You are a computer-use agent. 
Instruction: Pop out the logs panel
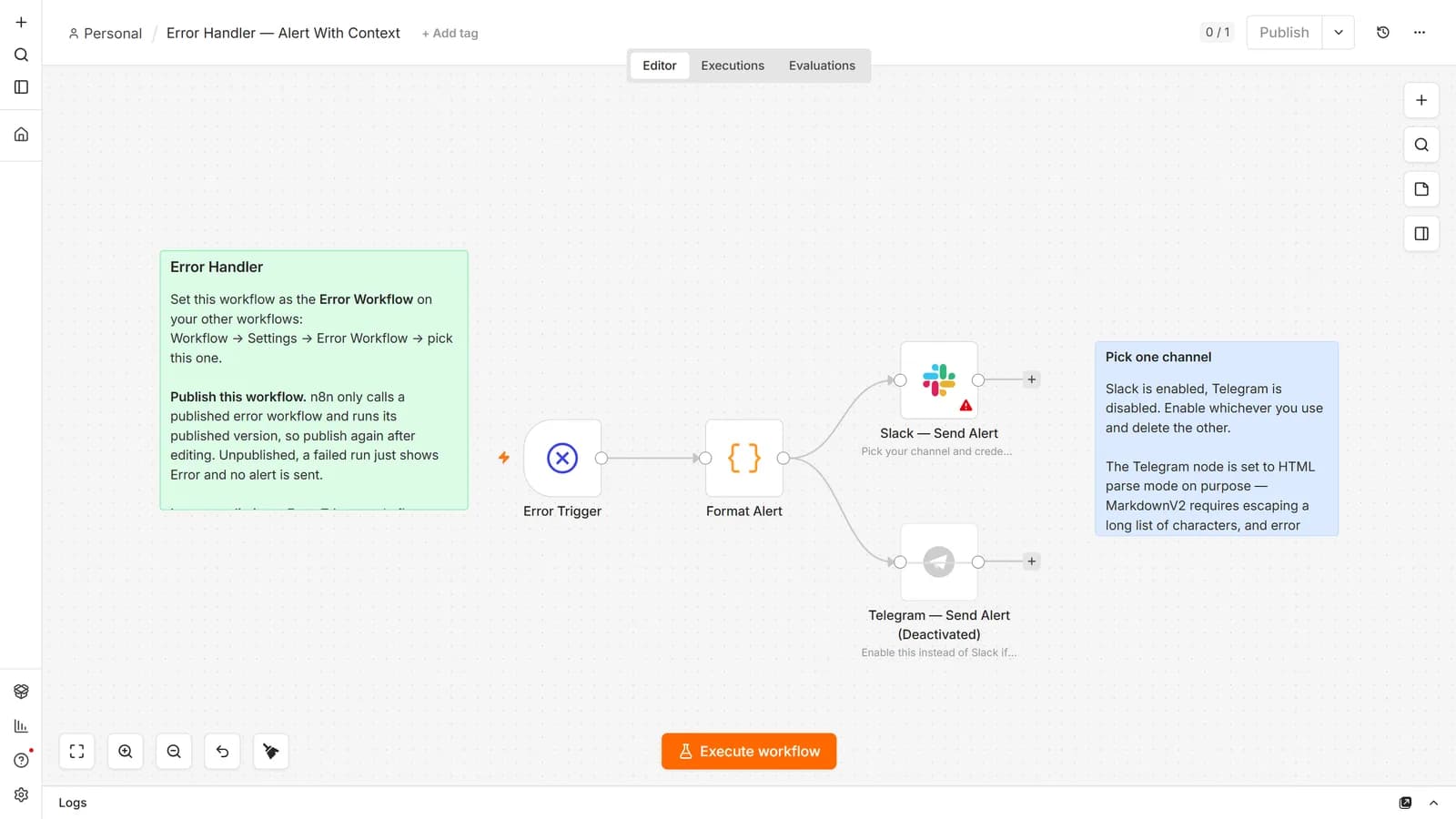point(1406,803)
